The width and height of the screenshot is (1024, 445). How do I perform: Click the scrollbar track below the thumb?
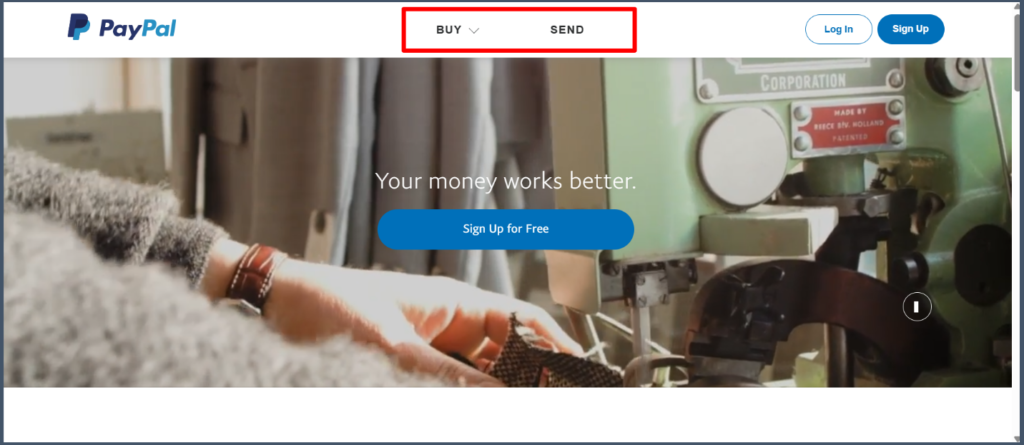click(x=1017, y=261)
